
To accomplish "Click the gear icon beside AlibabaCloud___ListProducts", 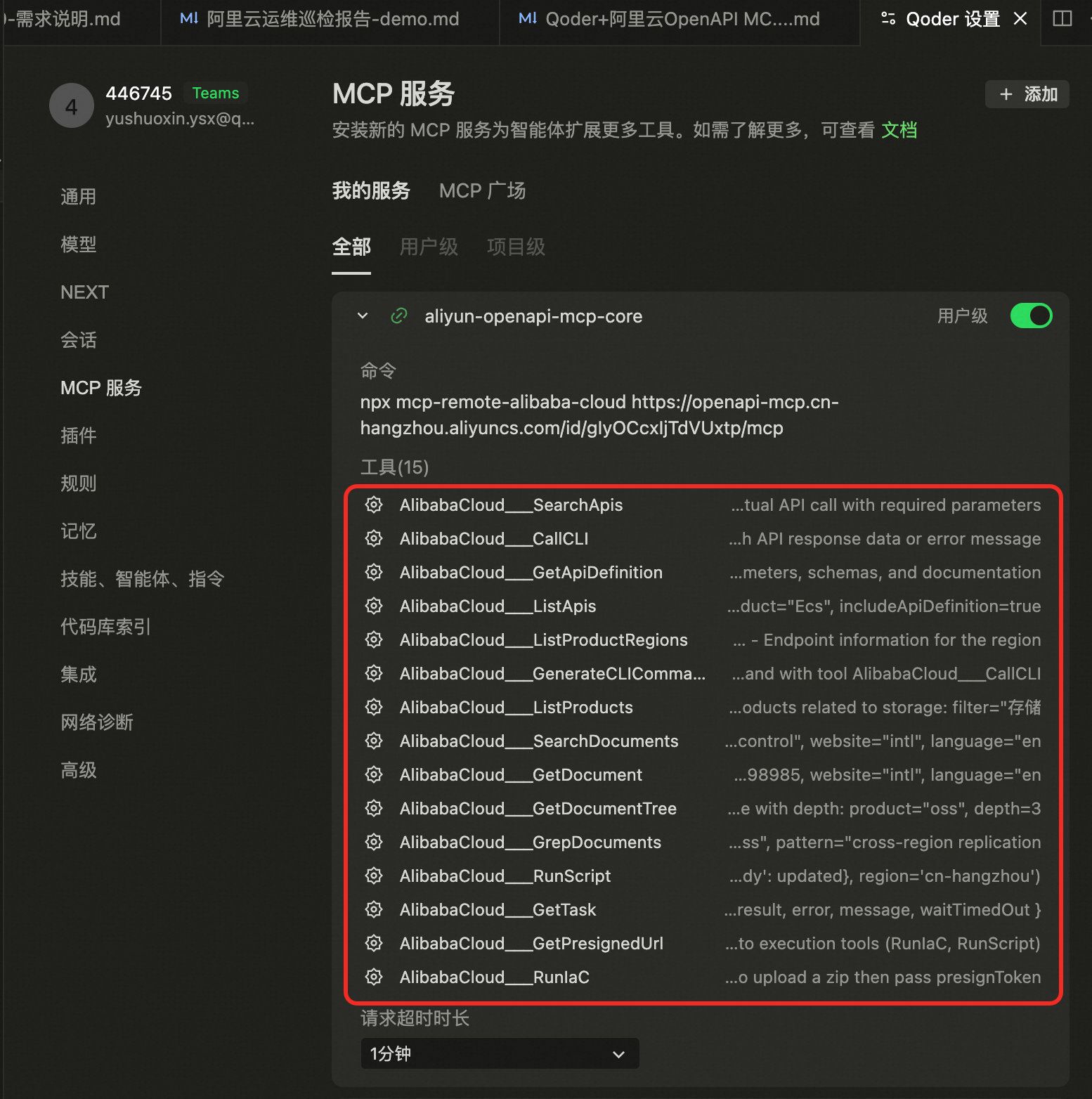I will click(374, 707).
